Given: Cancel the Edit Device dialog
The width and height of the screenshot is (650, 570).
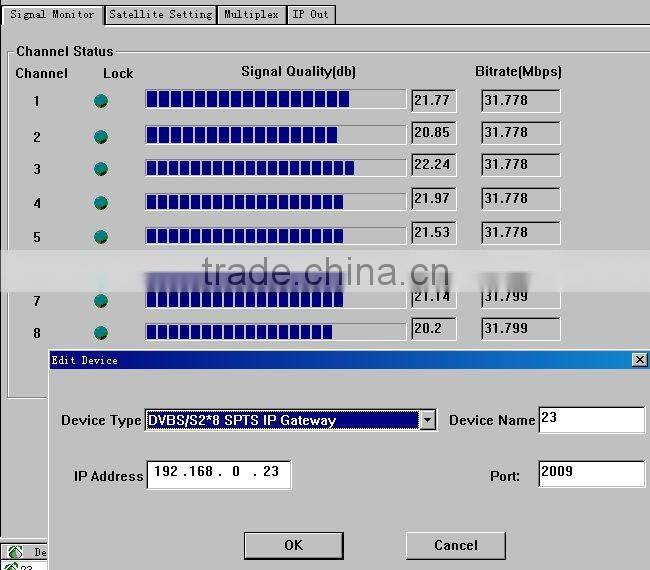Looking at the screenshot, I should pyautogui.click(x=456, y=546).
